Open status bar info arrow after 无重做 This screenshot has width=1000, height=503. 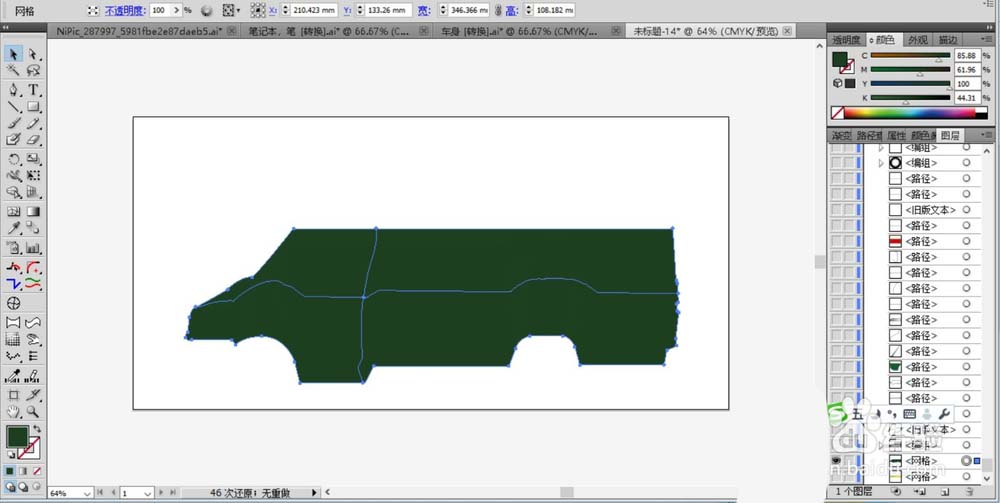[x=314, y=493]
